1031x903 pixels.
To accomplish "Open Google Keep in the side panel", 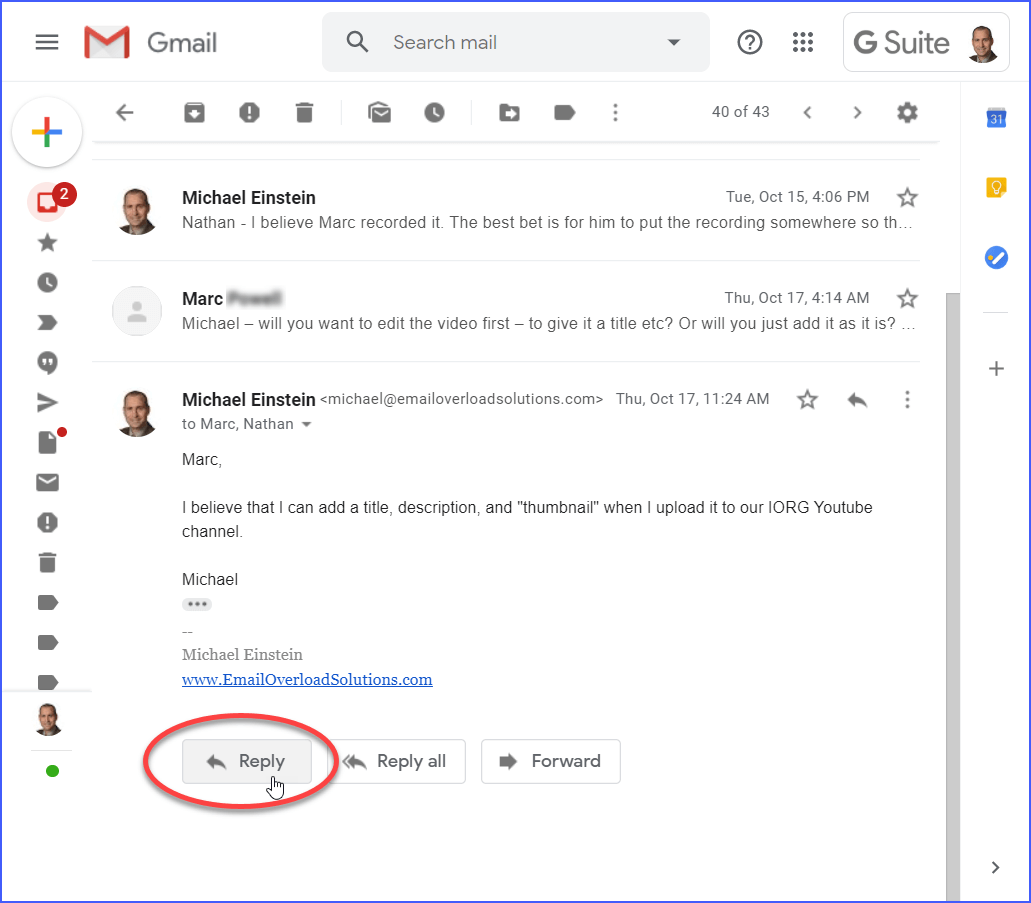I will (x=996, y=187).
